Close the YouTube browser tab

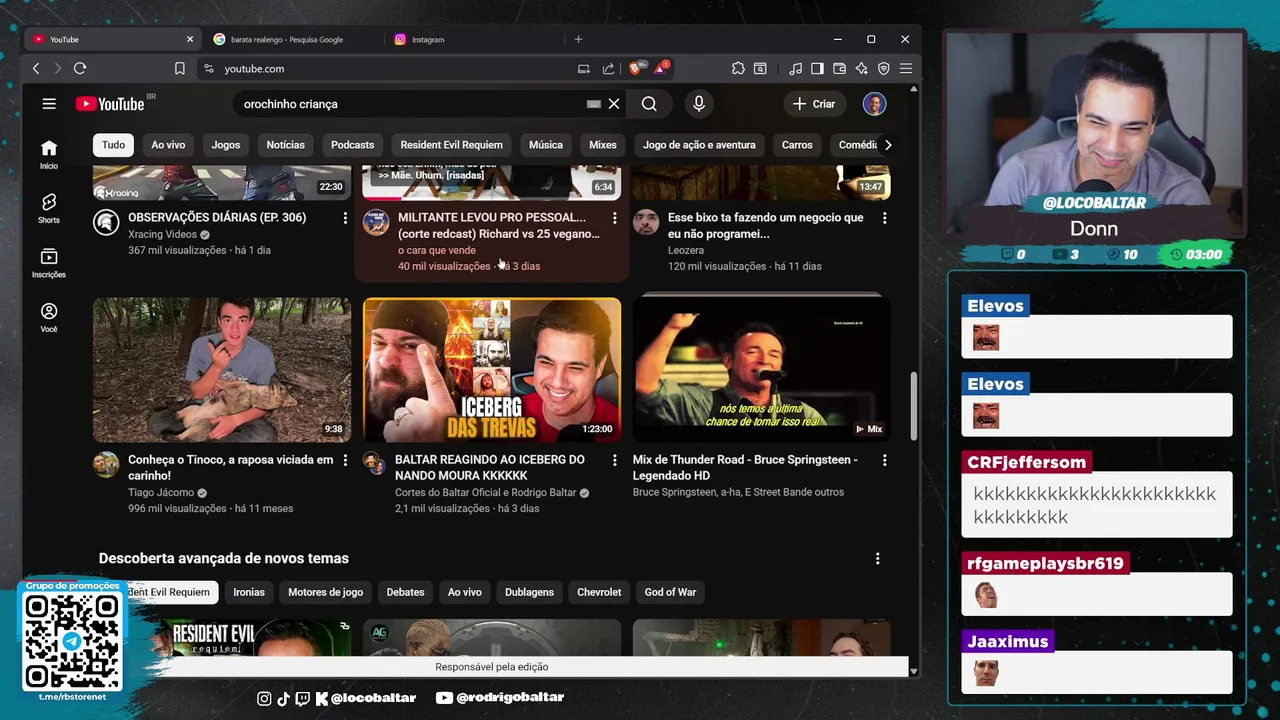pyautogui.click(x=190, y=39)
